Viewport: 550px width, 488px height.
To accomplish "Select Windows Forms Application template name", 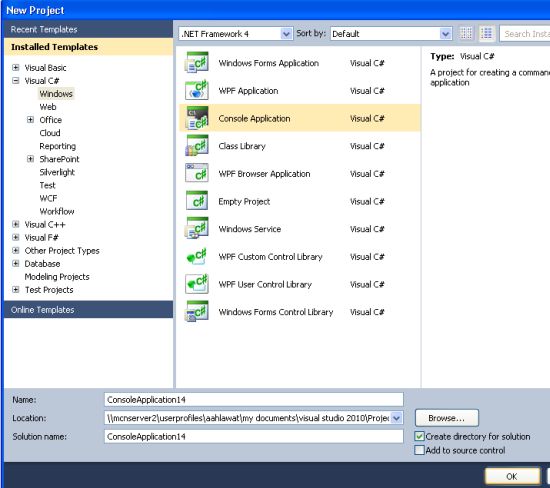I will click(269, 63).
